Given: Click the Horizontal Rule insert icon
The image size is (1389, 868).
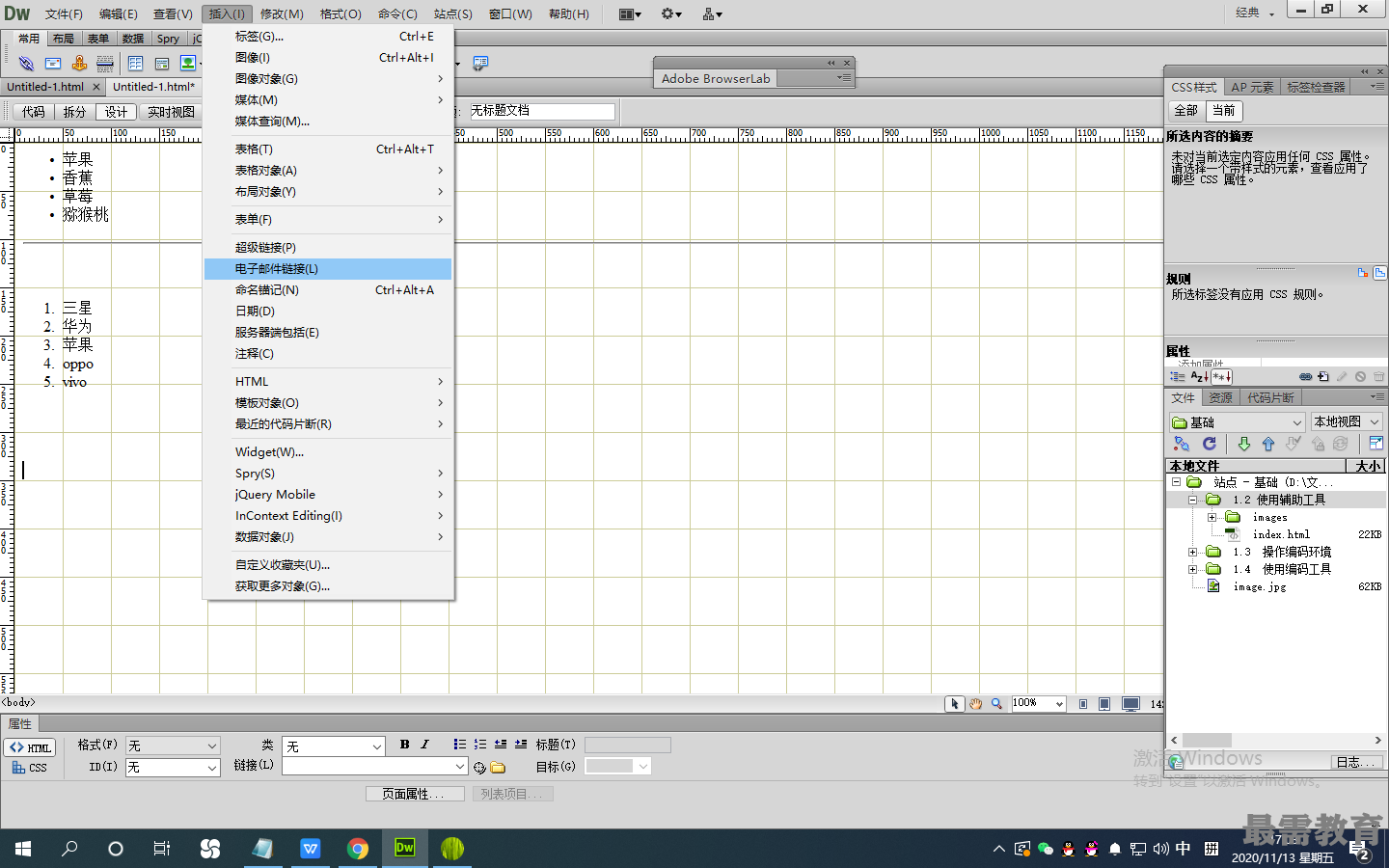Looking at the screenshot, I should (105, 64).
